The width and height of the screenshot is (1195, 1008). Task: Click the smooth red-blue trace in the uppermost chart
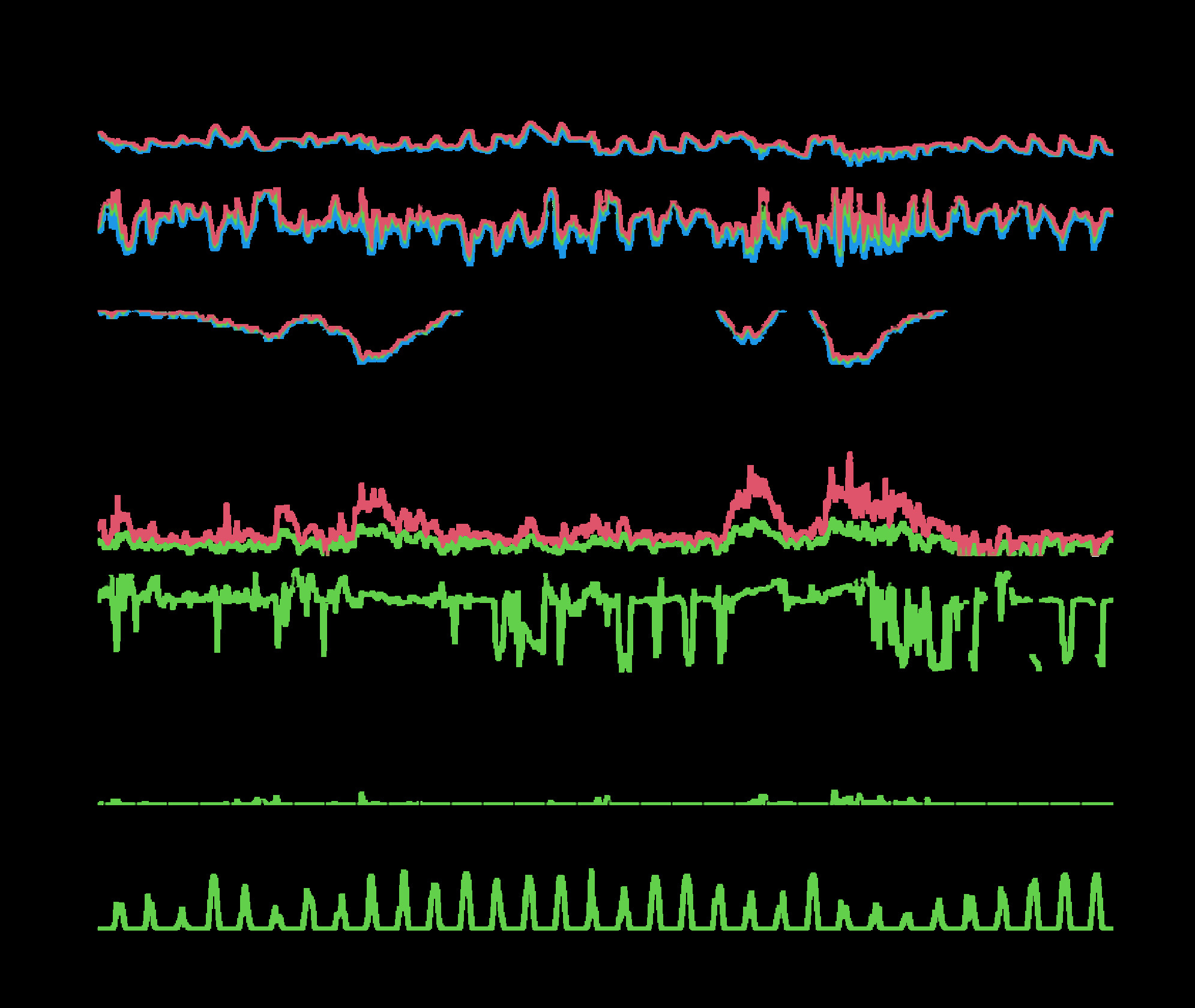606,144
